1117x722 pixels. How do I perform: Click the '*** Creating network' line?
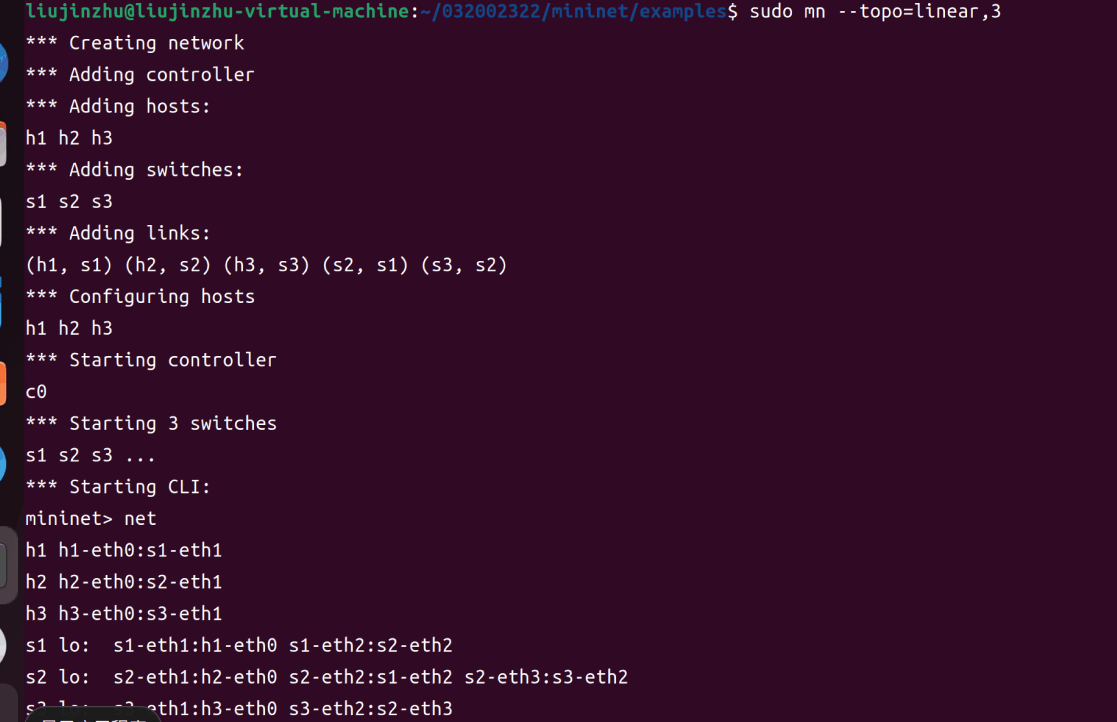135,43
